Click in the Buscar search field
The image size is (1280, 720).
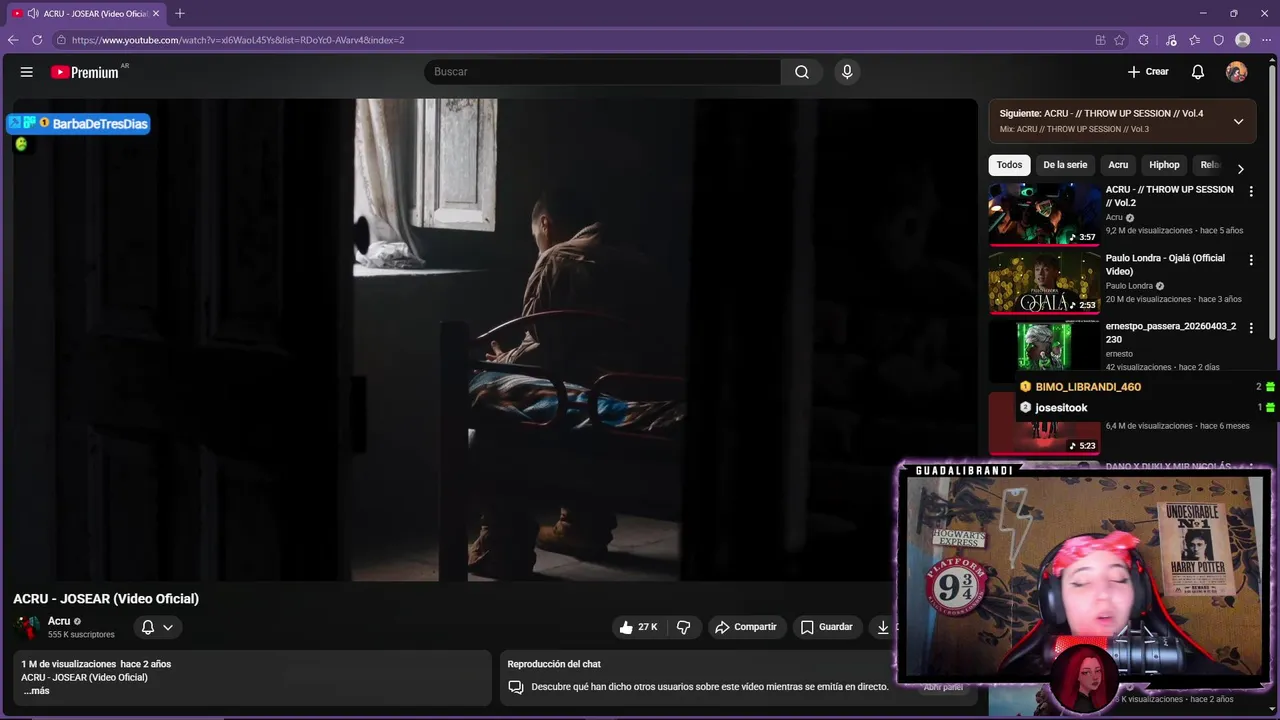pos(602,72)
